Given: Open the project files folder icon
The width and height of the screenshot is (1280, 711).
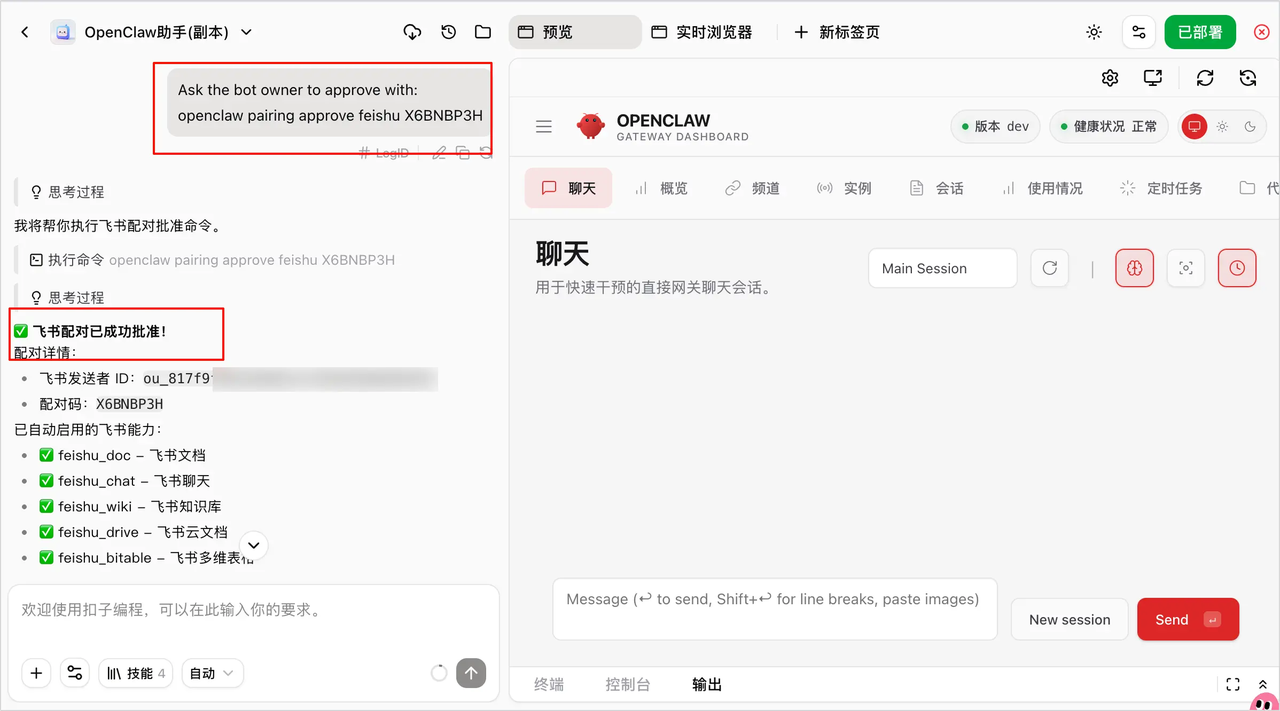Looking at the screenshot, I should pos(483,32).
